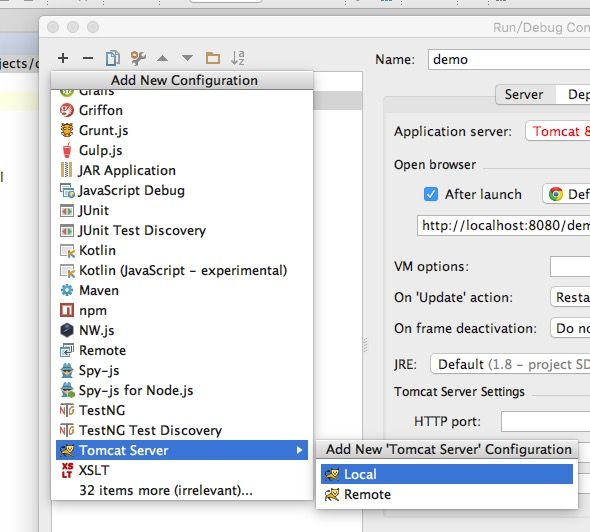Click the XSLT red icon

click(x=67, y=470)
